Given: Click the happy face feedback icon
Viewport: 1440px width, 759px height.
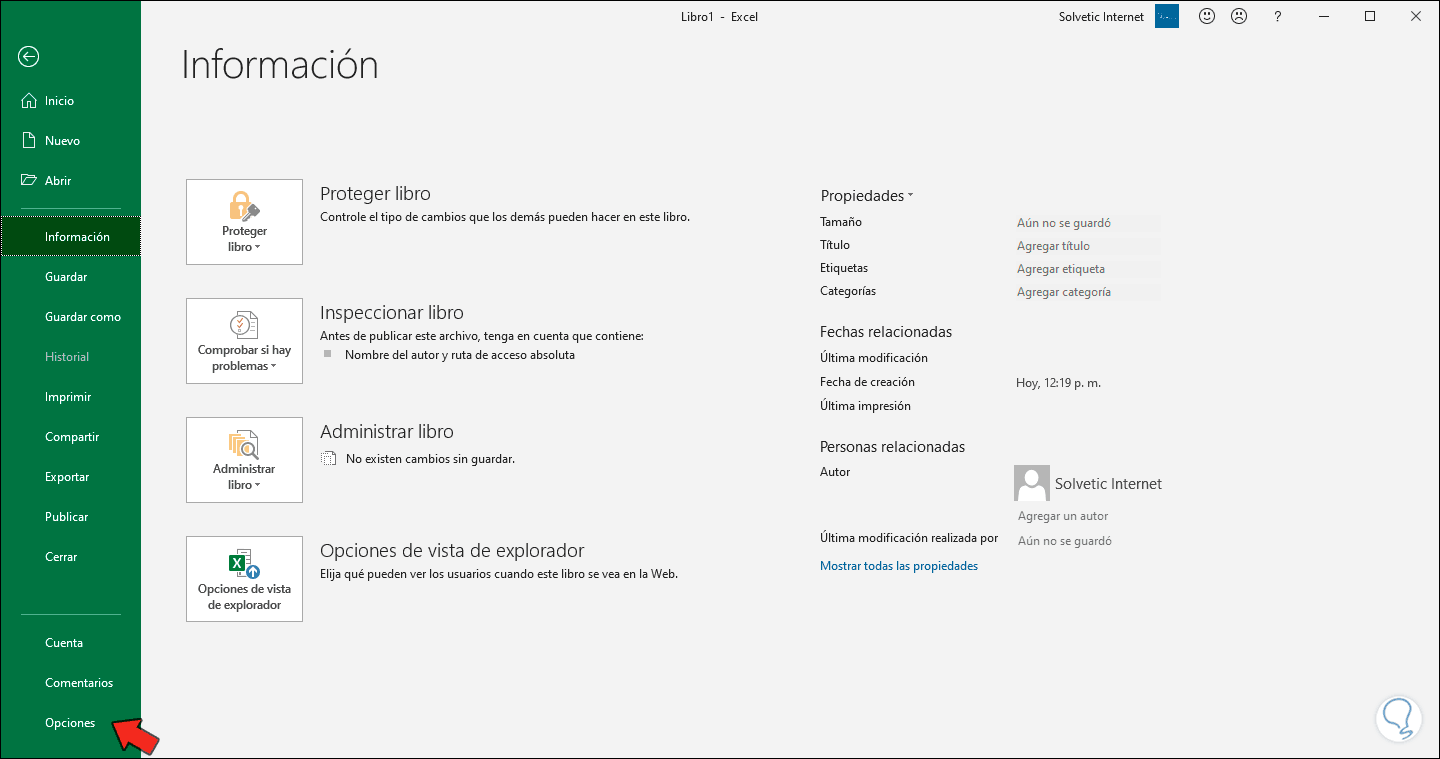Looking at the screenshot, I should [1207, 17].
